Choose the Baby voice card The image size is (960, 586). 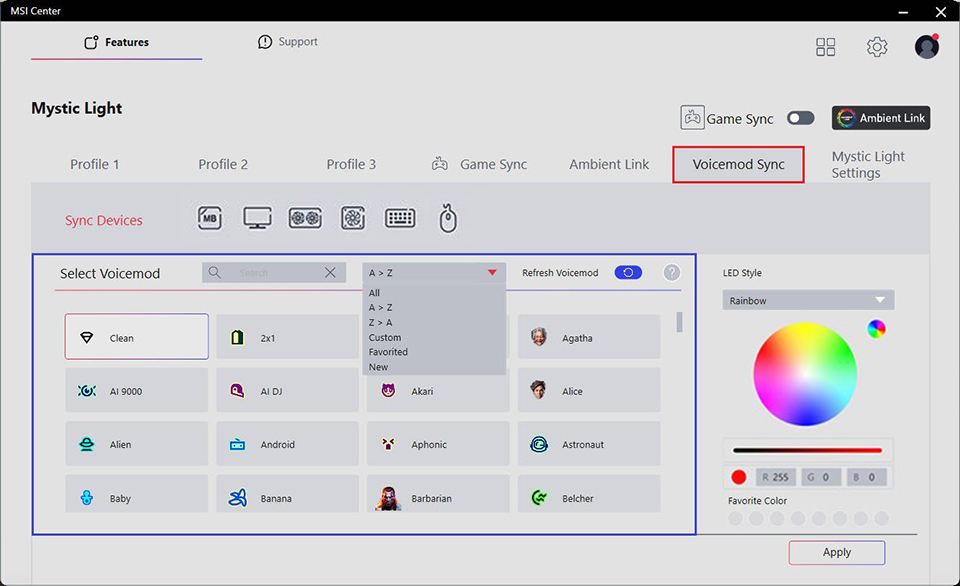[137, 494]
